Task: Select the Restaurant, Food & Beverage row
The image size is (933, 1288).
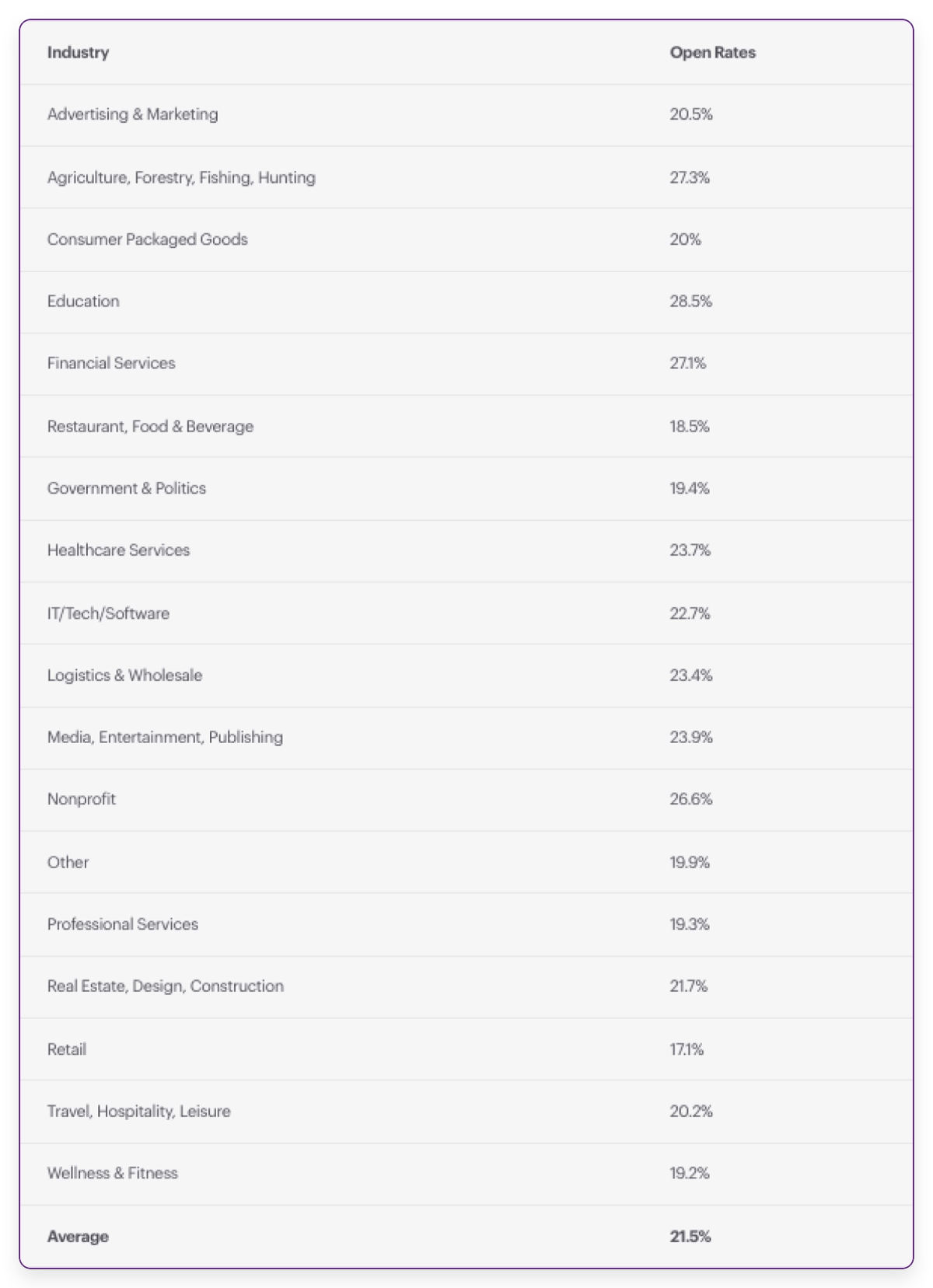Action: pos(150,426)
